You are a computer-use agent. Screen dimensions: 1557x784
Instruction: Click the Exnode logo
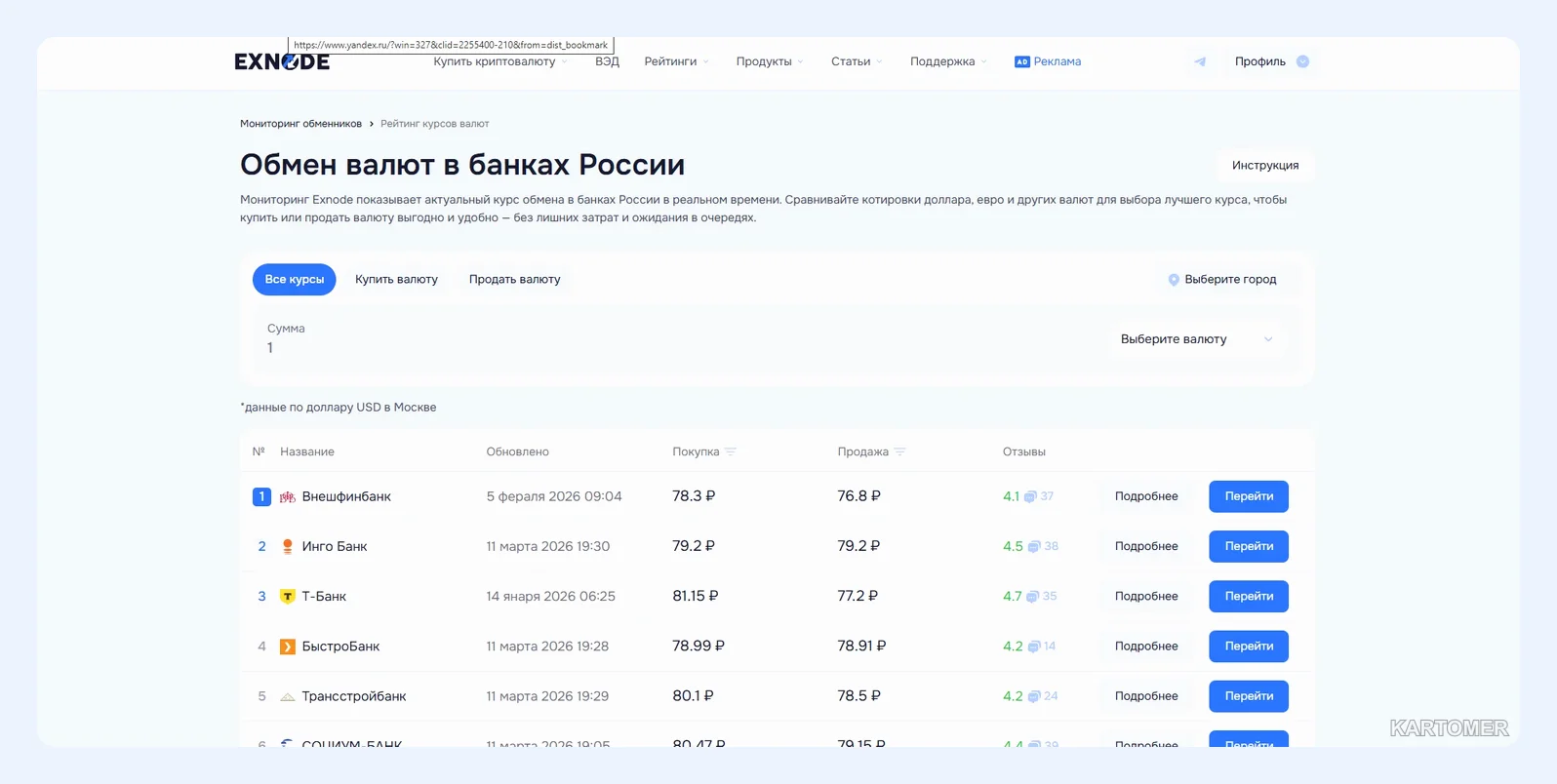pyautogui.click(x=282, y=61)
